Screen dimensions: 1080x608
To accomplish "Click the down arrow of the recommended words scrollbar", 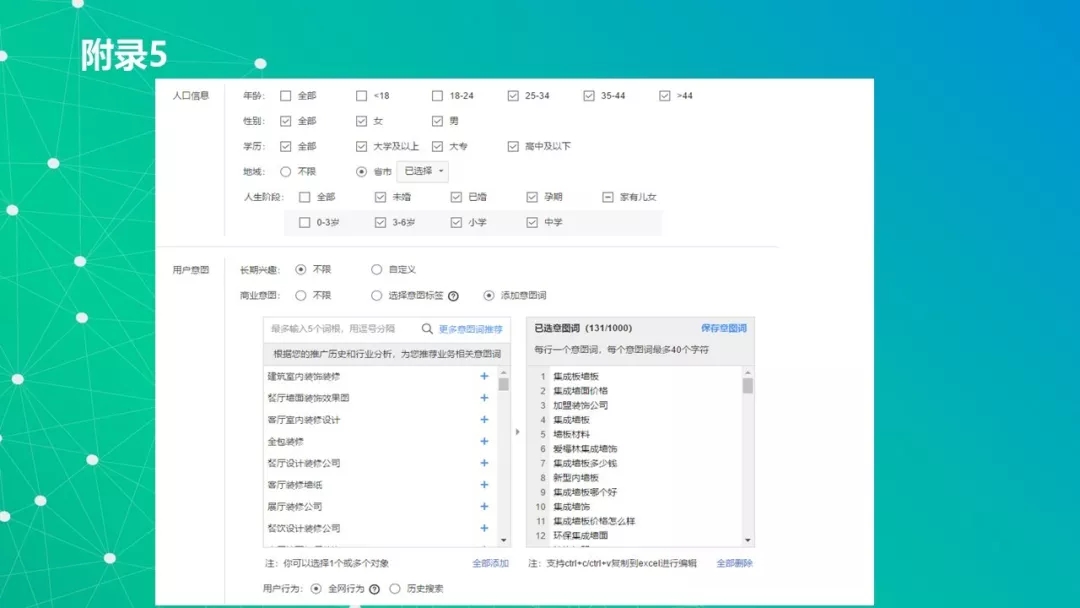I will pyautogui.click(x=503, y=540).
